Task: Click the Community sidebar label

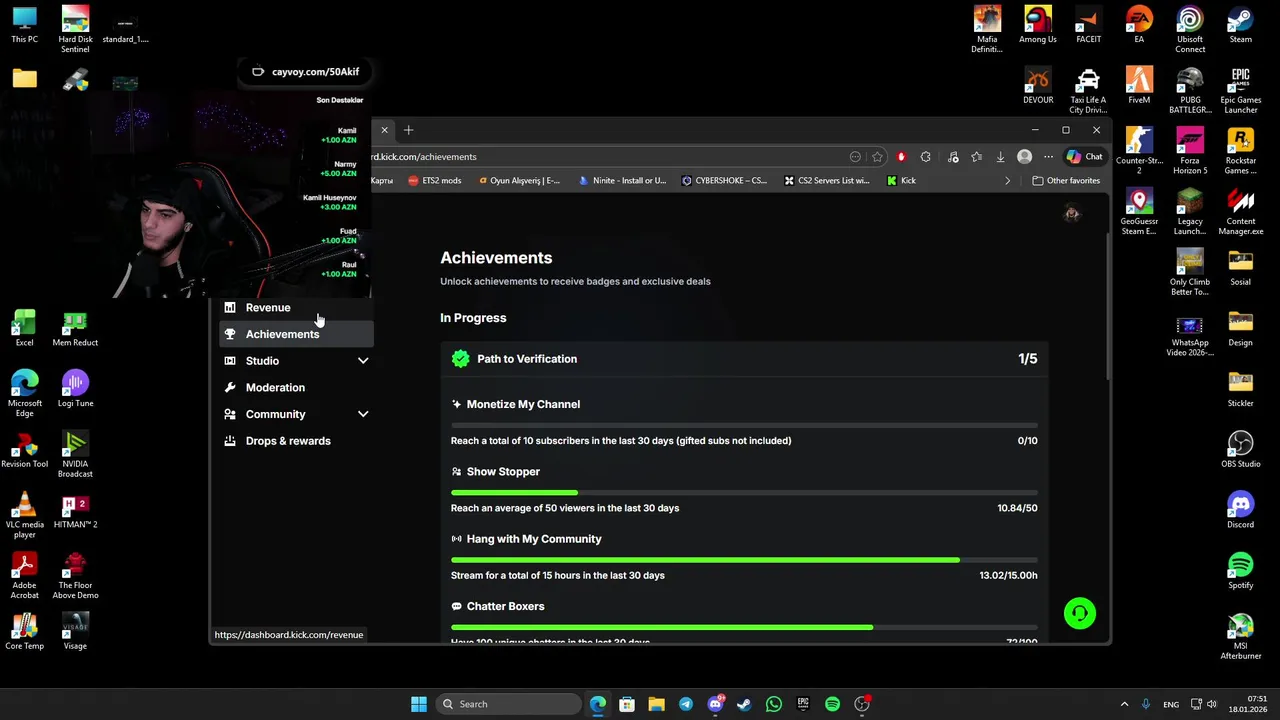Action: [275, 414]
